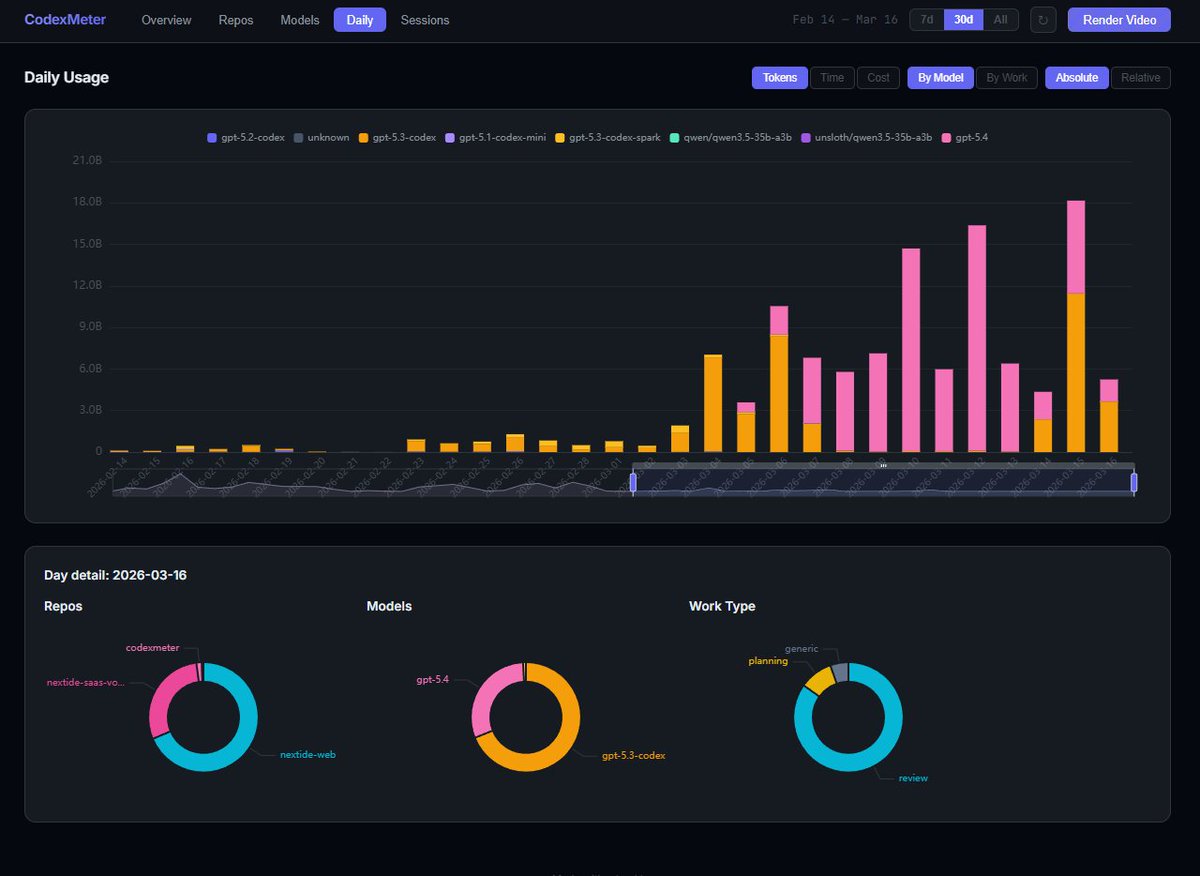Click the nextide-saas-vo... donut label
1200x876 pixels.
(x=86, y=683)
